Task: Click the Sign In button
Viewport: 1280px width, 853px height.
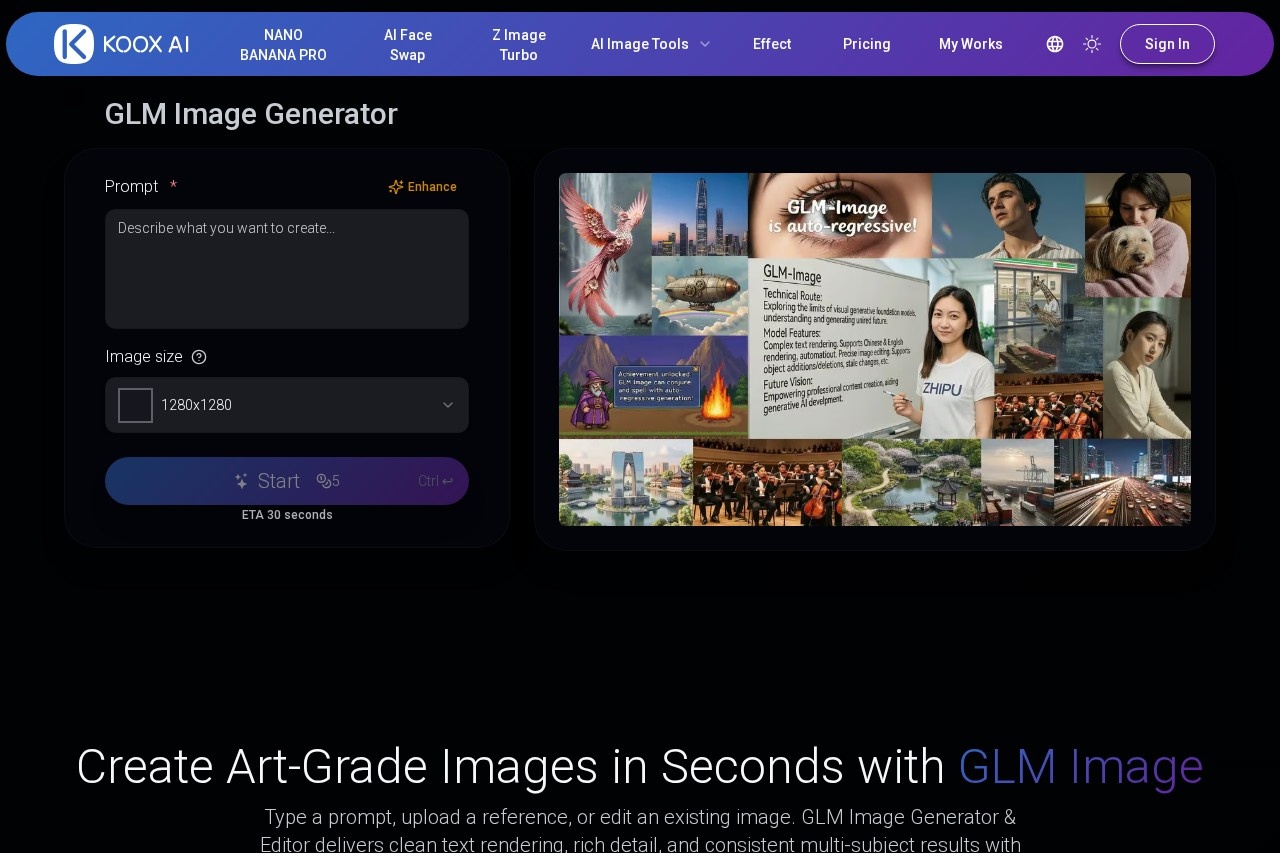Action: [1167, 44]
